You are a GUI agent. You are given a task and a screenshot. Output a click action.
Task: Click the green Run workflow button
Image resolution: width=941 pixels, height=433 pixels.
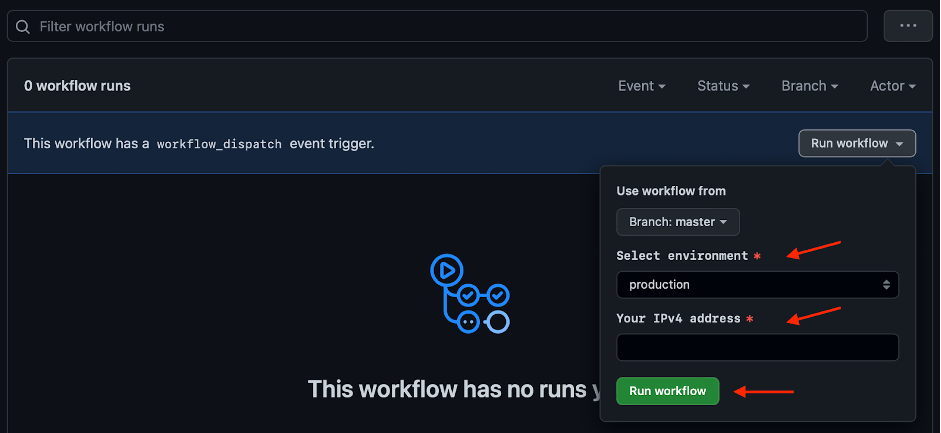click(667, 391)
